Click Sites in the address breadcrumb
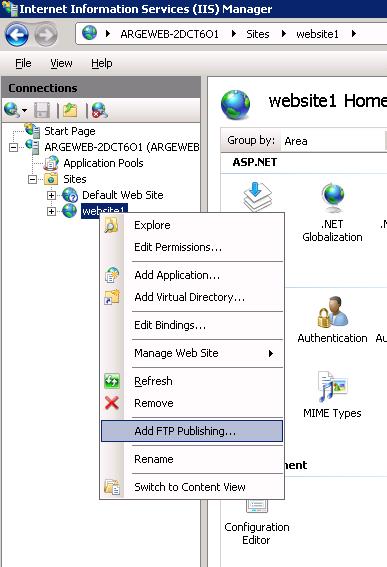Image resolution: width=387 pixels, height=567 pixels. coord(258,34)
